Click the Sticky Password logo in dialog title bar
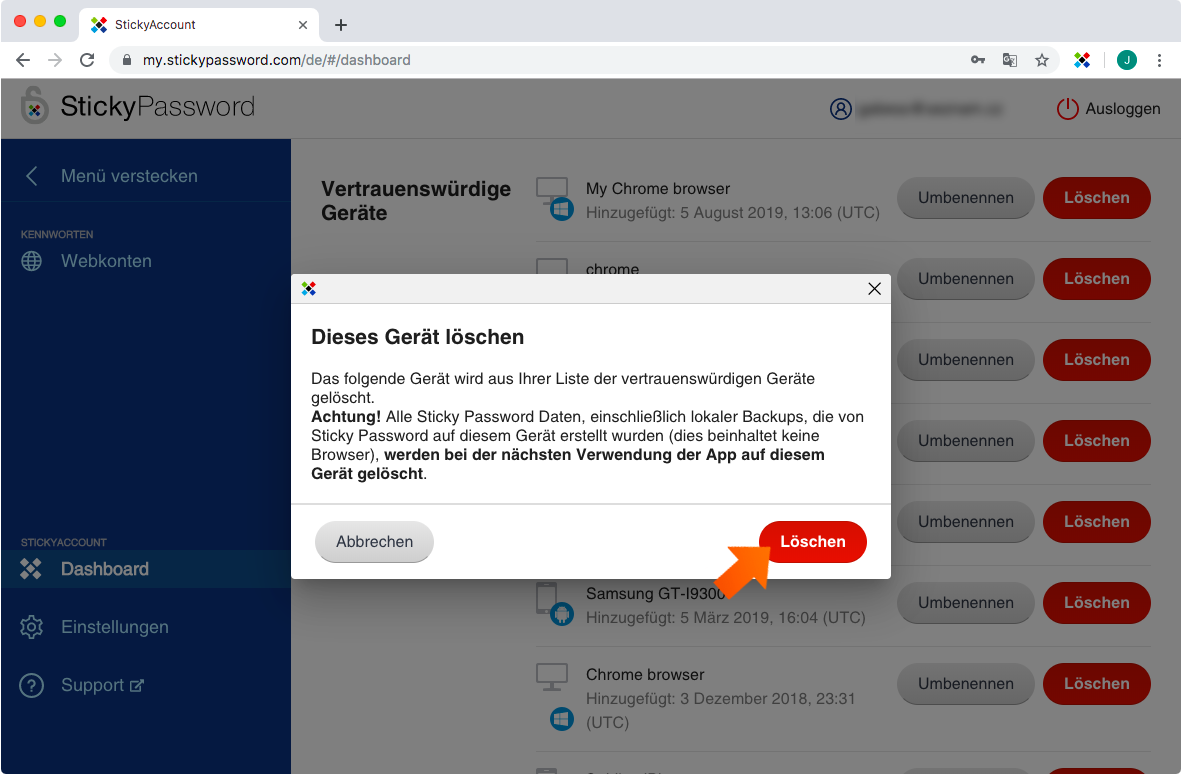The height and width of the screenshot is (775, 1181). (x=309, y=288)
